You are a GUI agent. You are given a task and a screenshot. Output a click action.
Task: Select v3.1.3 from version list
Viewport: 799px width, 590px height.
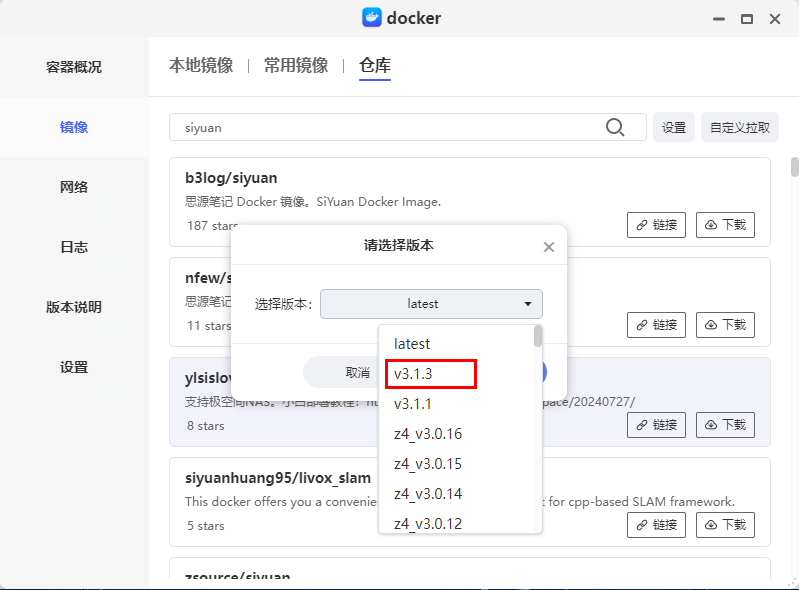click(430, 374)
